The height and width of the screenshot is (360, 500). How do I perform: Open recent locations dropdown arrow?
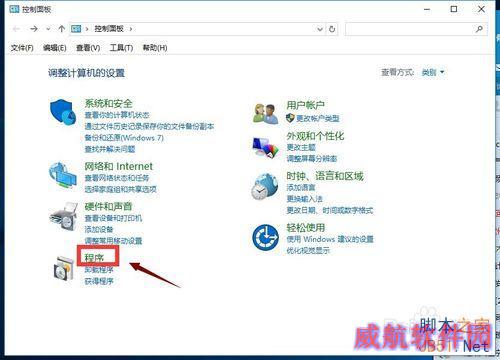click(48, 29)
